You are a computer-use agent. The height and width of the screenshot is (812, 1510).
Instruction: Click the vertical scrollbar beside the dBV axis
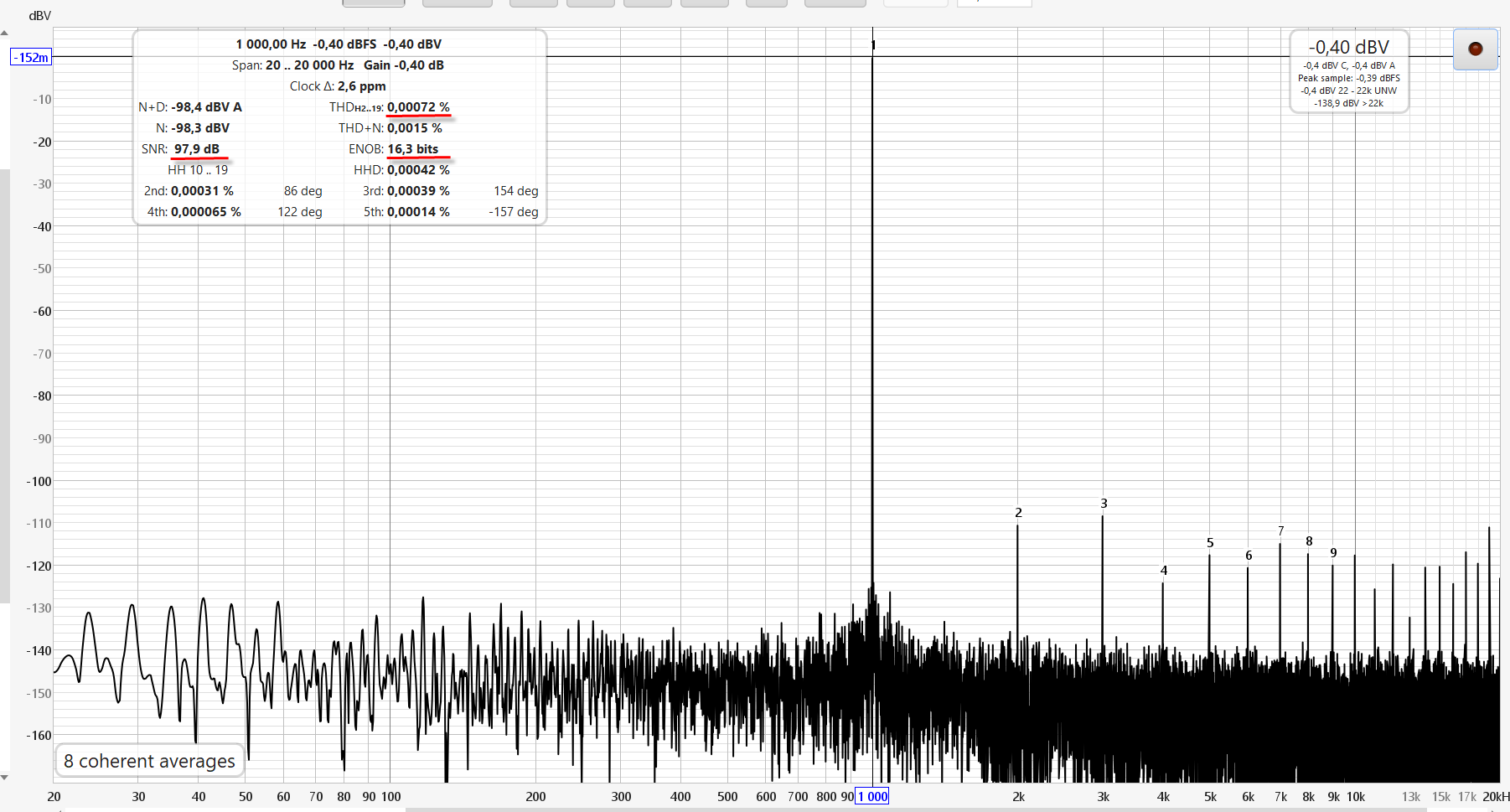[4, 385]
